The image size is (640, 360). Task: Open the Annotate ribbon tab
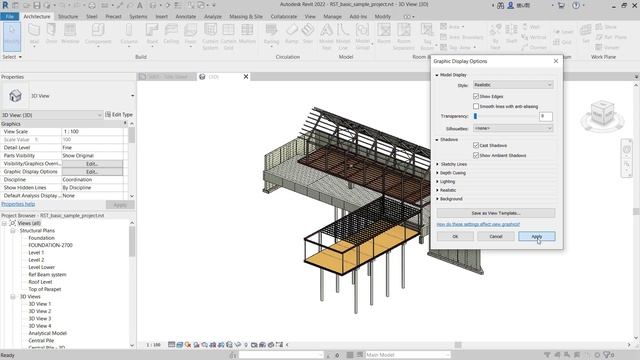pyautogui.click(x=186, y=16)
